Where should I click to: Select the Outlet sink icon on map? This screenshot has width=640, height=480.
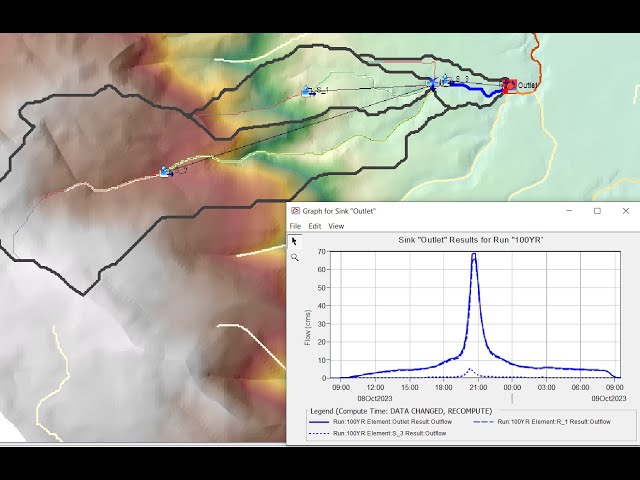click(x=509, y=86)
